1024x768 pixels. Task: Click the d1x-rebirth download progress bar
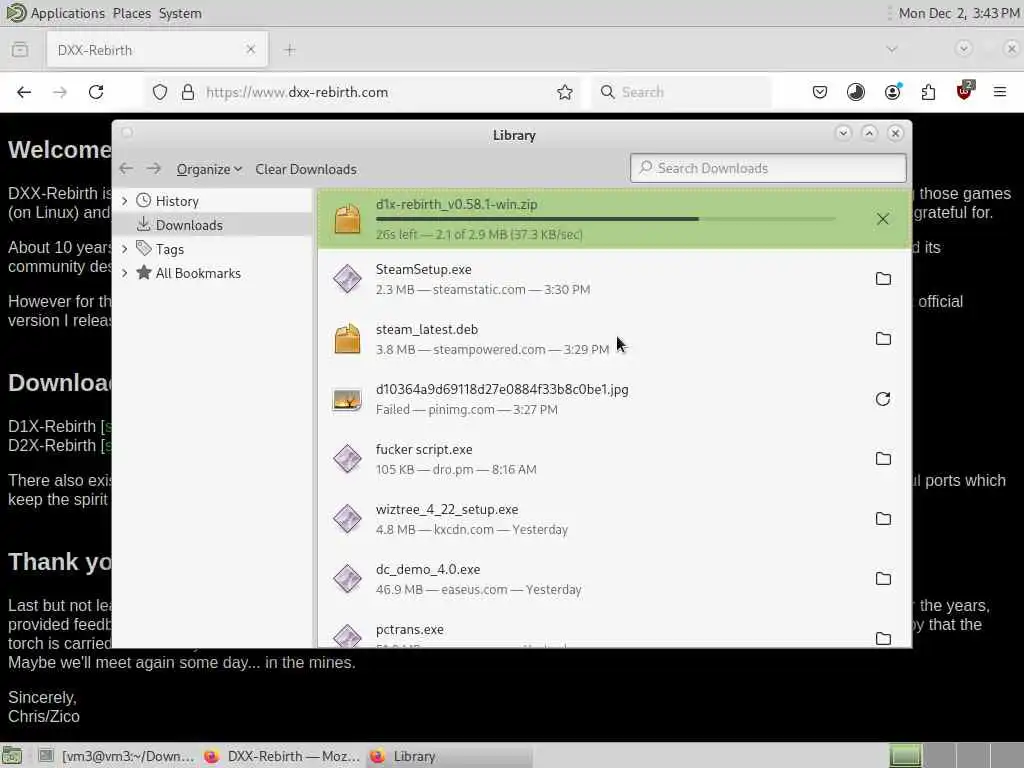pyautogui.click(x=605, y=219)
